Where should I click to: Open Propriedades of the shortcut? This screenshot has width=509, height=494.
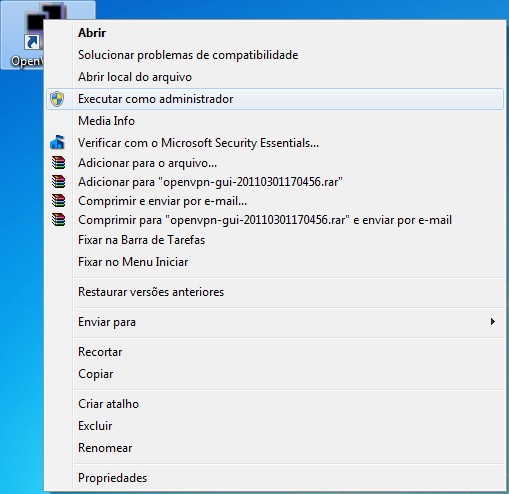pos(275,478)
